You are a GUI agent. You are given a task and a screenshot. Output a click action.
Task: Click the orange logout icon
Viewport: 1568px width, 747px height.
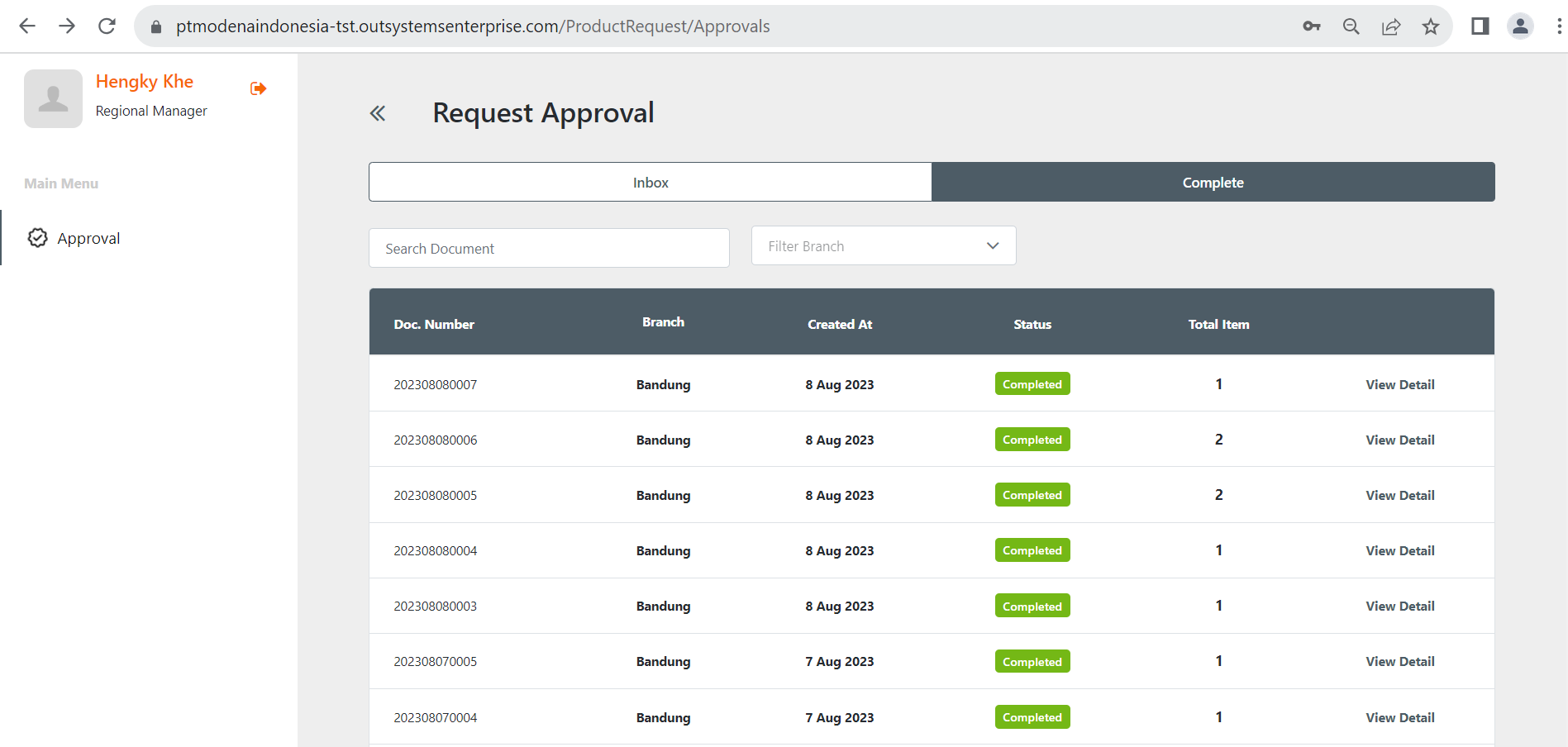click(258, 88)
